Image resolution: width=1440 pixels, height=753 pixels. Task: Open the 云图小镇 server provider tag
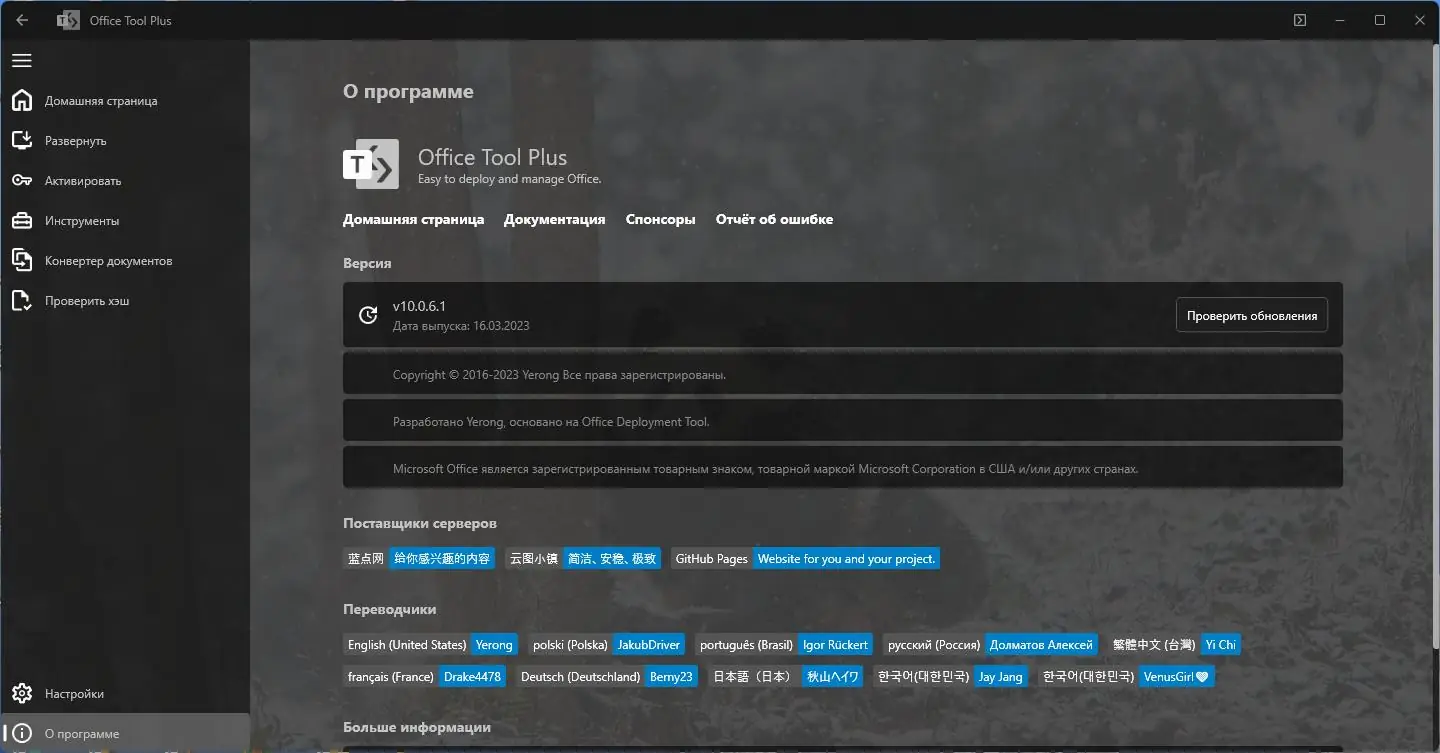[583, 558]
